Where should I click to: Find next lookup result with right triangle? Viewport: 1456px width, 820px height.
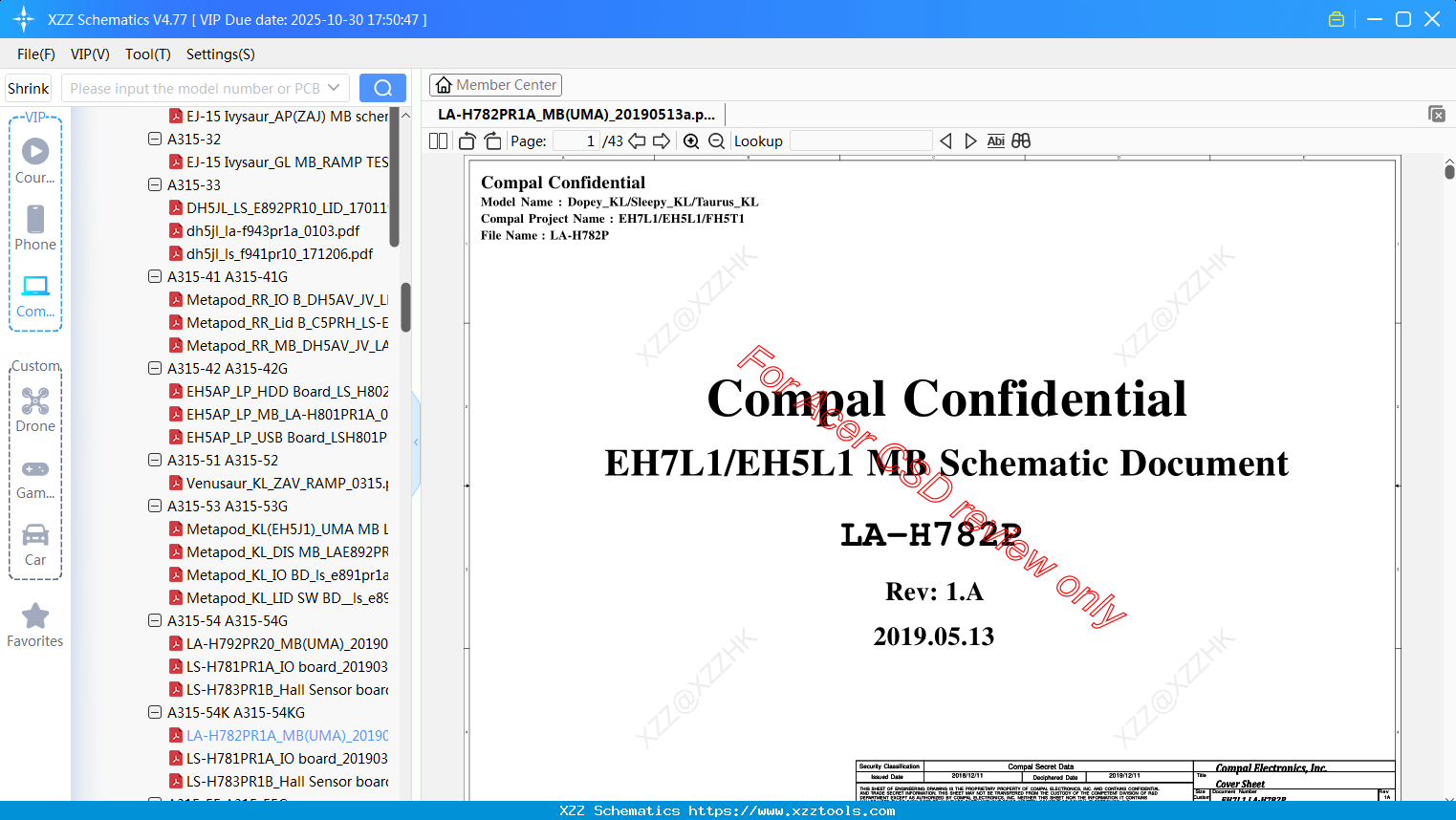970,141
